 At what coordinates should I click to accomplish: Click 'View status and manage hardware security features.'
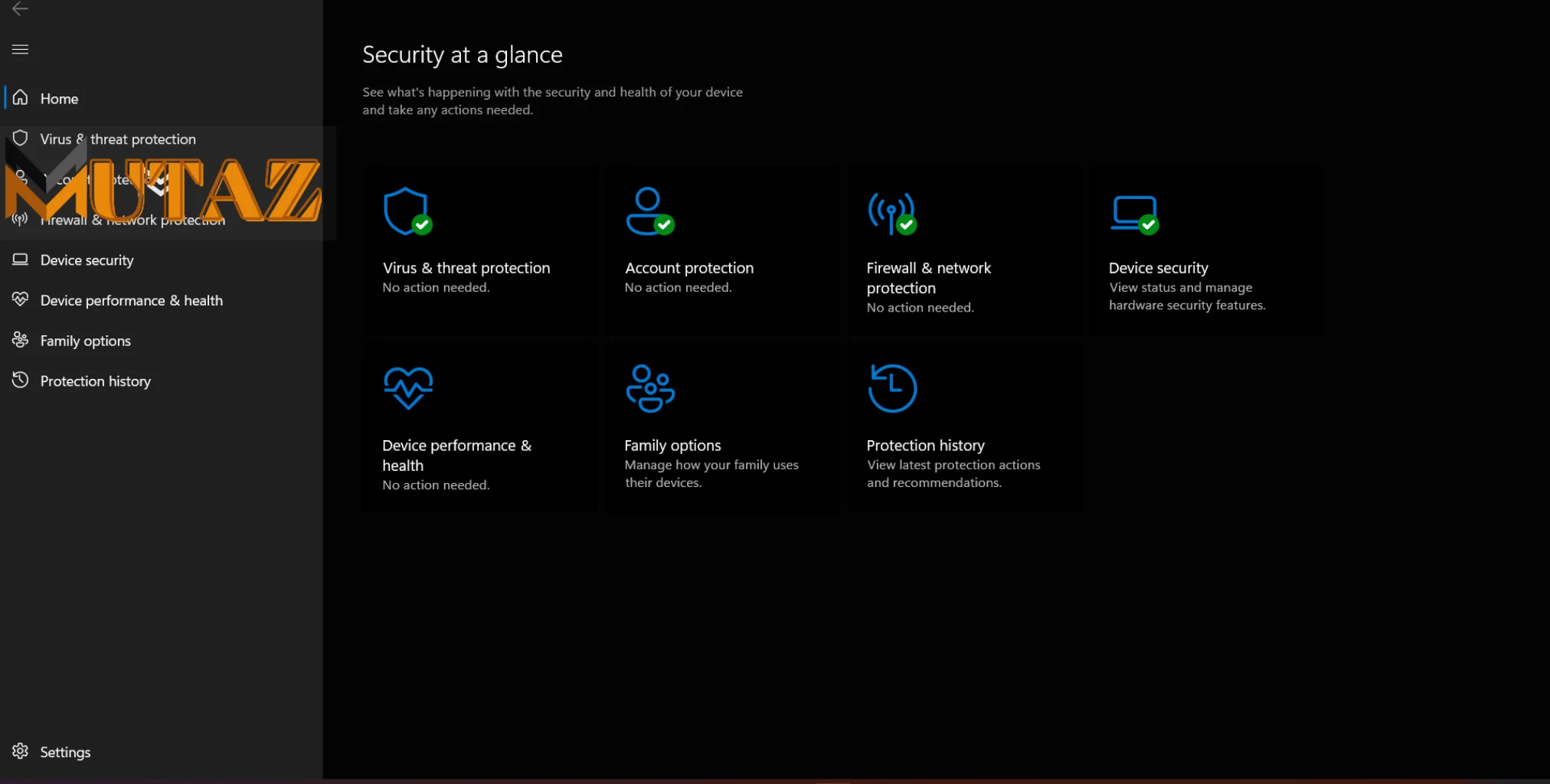pyautogui.click(x=1187, y=296)
